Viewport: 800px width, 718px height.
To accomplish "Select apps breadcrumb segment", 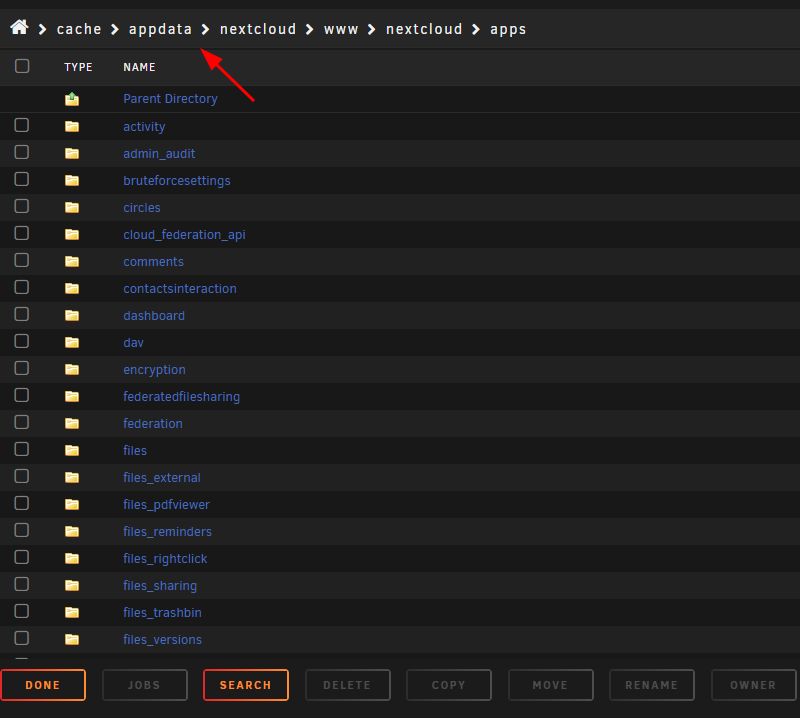I will coord(508,30).
